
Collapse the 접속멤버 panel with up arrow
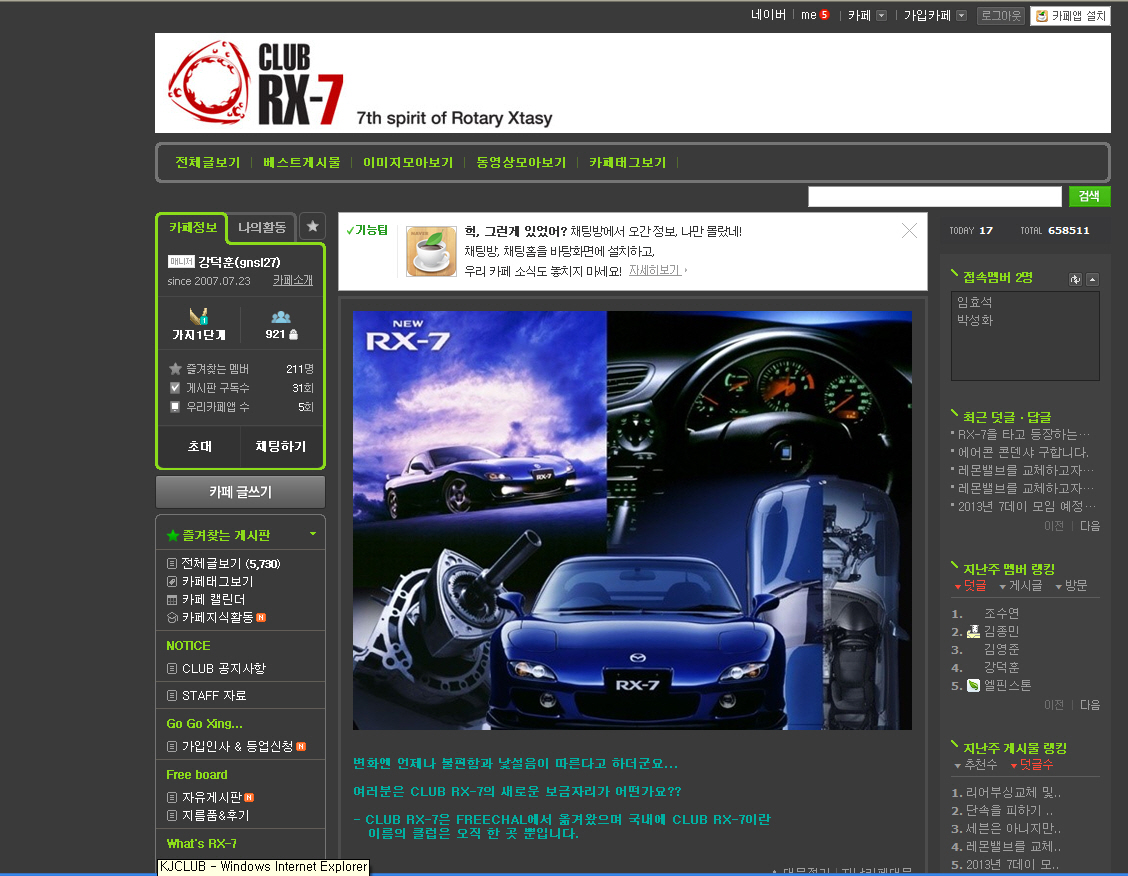click(1092, 279)
